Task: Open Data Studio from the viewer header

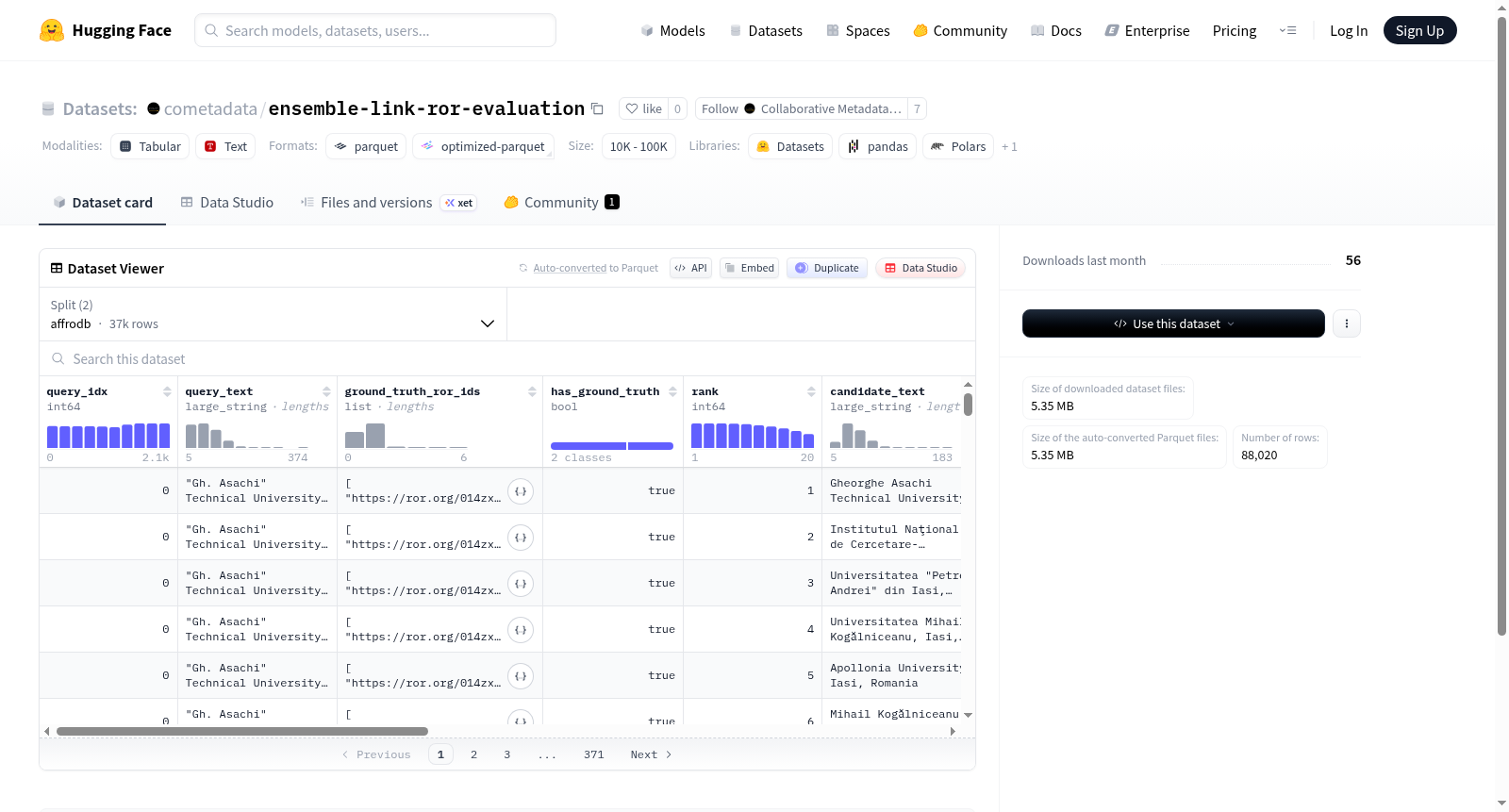Action: pyautogui.click(x=920, y=268)
